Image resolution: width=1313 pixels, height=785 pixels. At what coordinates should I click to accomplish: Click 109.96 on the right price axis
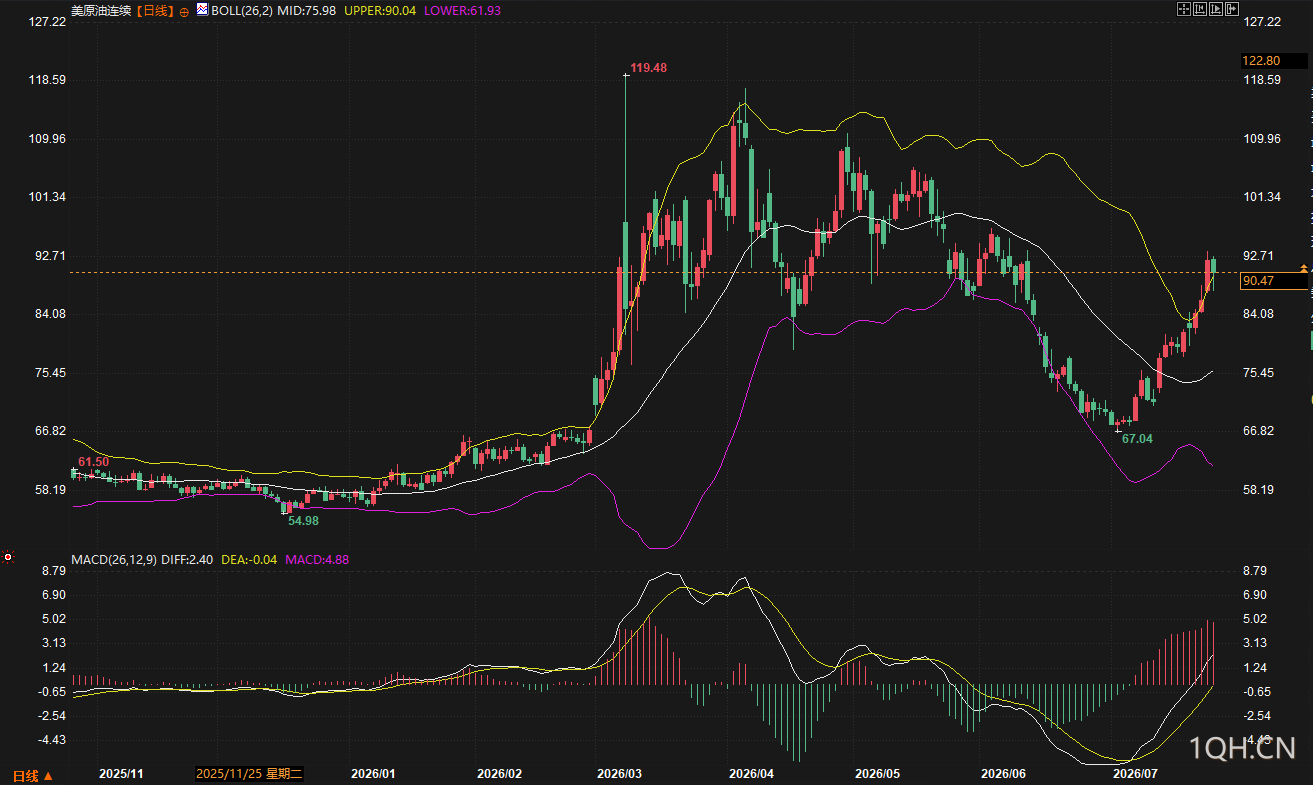(1261, 139)
